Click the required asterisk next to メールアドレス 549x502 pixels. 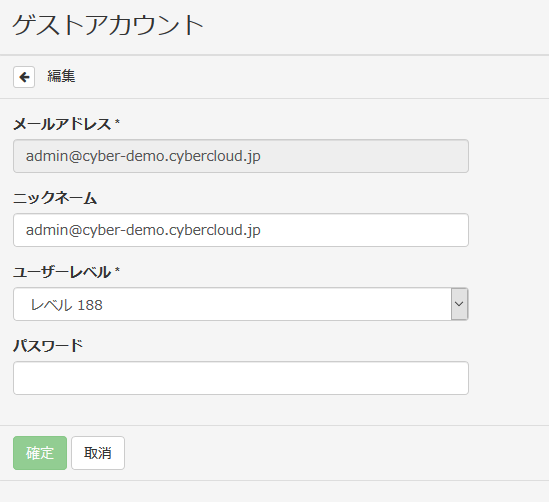coord(117,123)
